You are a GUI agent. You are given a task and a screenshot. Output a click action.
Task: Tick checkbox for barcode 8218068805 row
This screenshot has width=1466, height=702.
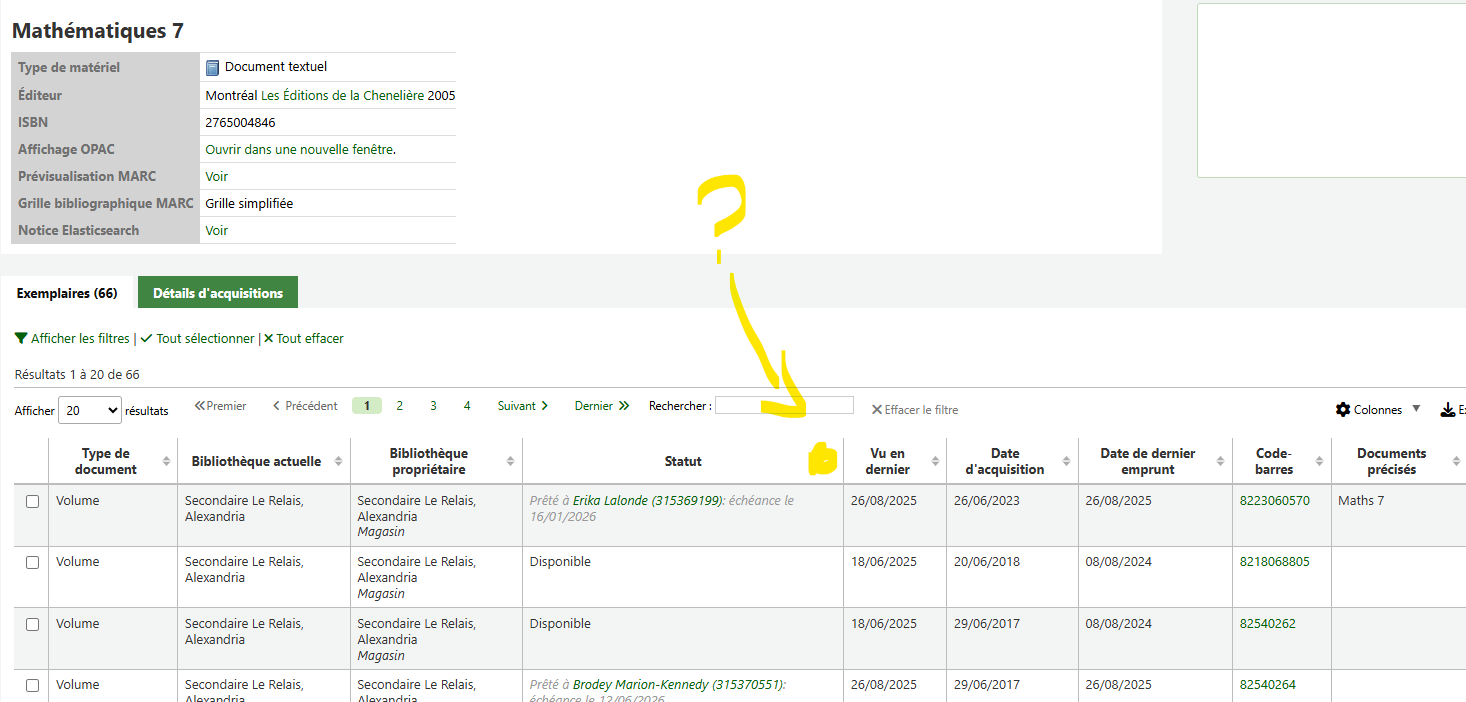[x=32, y=563]
